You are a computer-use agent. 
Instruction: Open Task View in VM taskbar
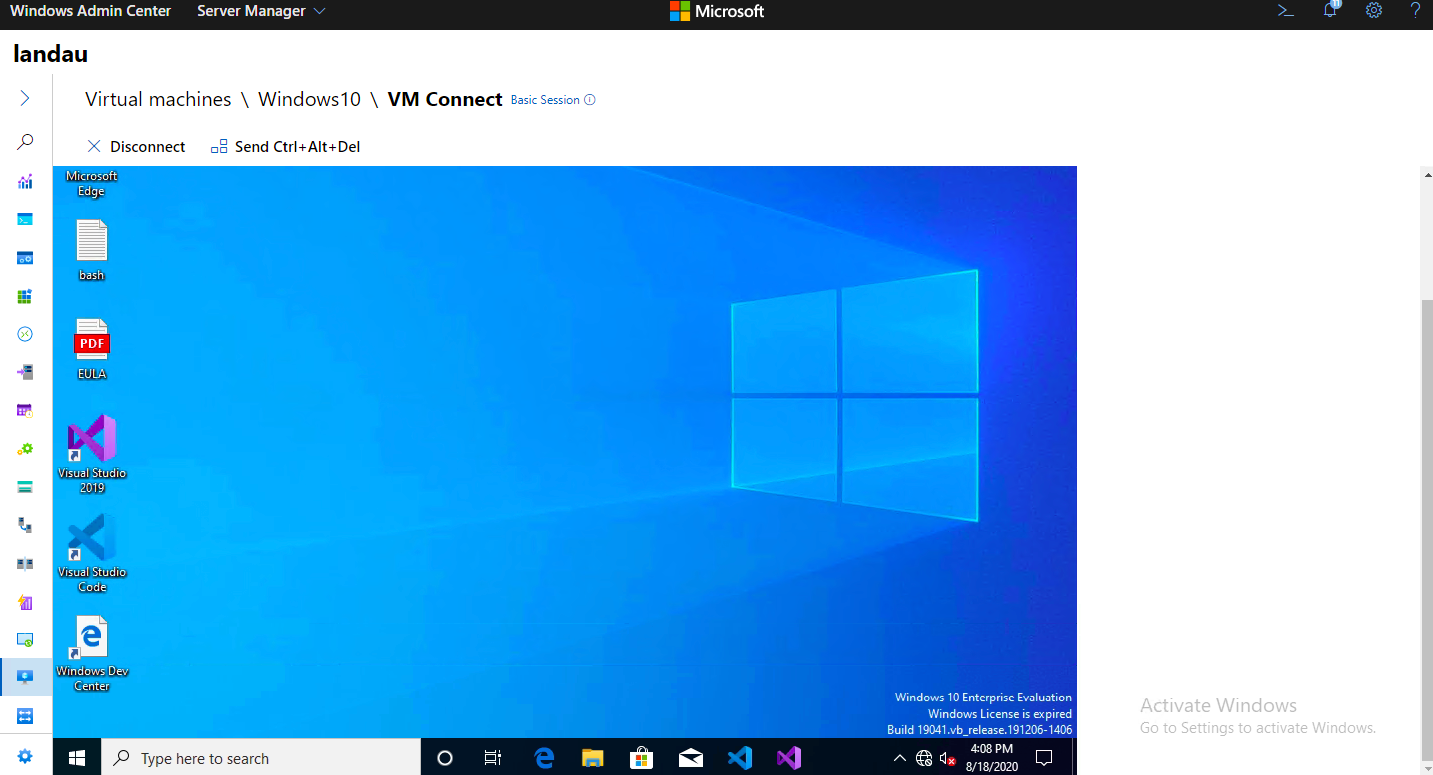pyautogui.click(x=493, y=758)
